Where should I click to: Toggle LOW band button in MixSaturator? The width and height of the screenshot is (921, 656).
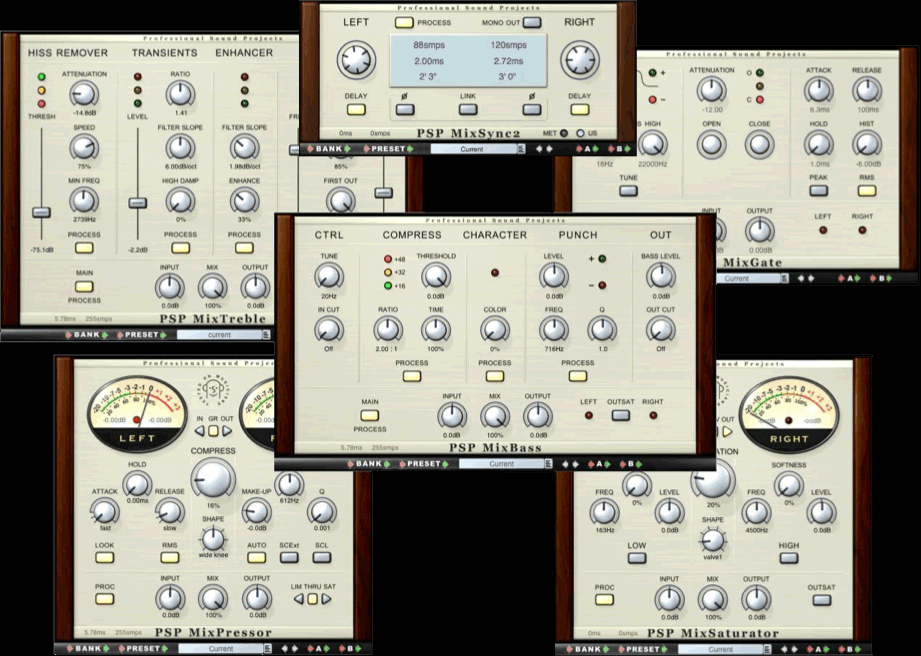point(637,558)
